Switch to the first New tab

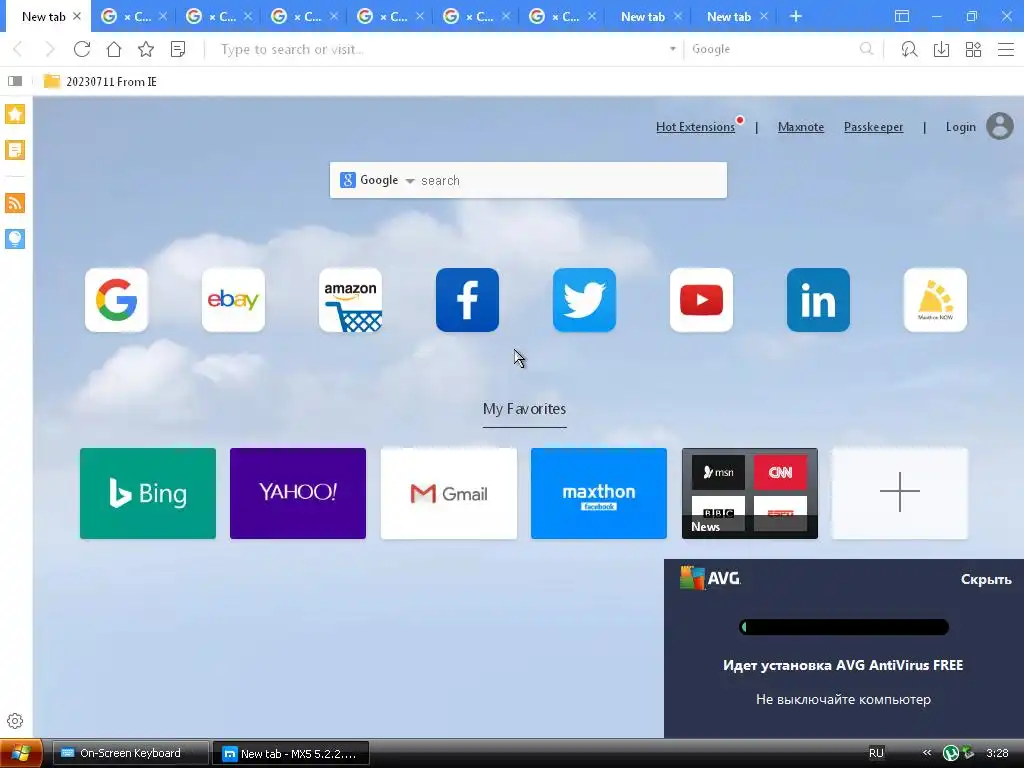tap(43, 16)
